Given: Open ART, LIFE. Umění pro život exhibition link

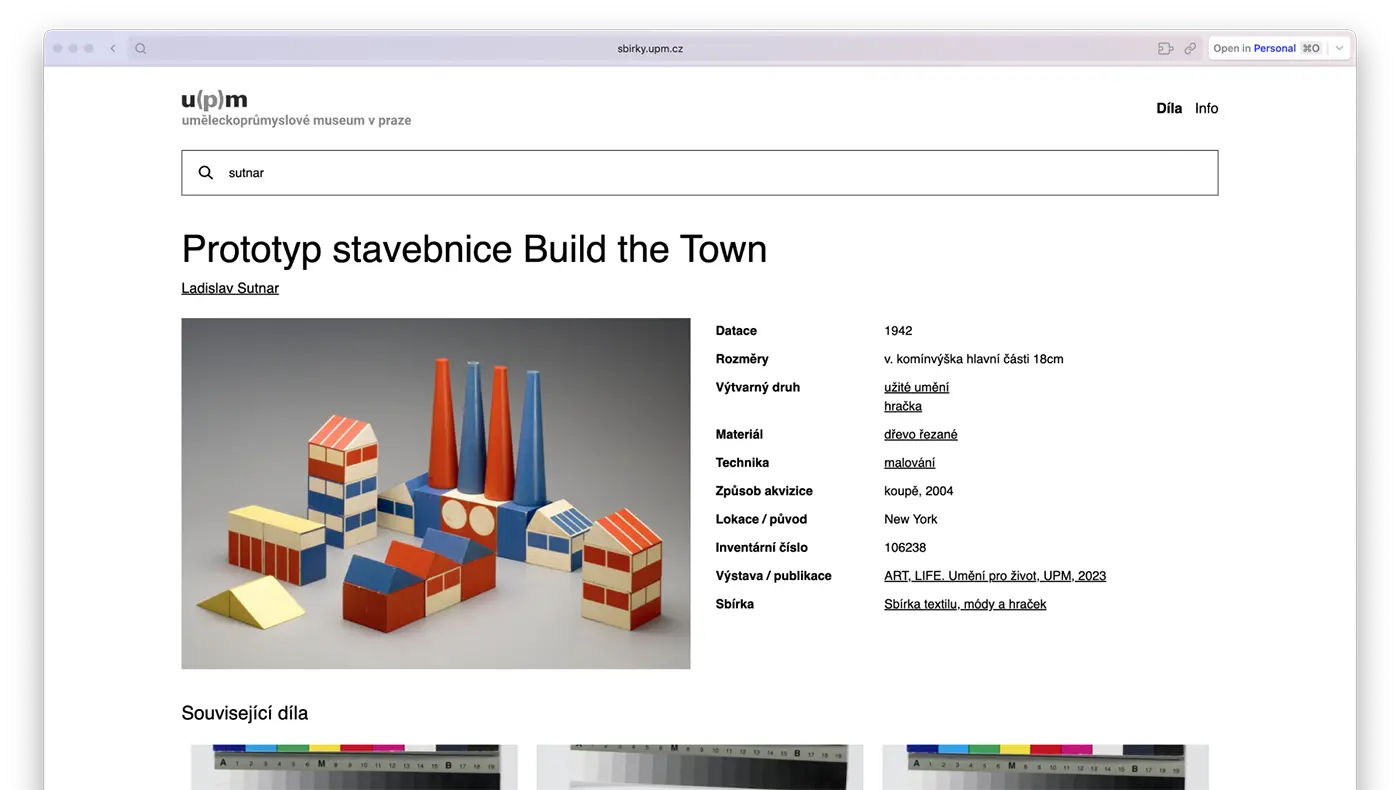Looking at the screenshot, I should 995,576.
